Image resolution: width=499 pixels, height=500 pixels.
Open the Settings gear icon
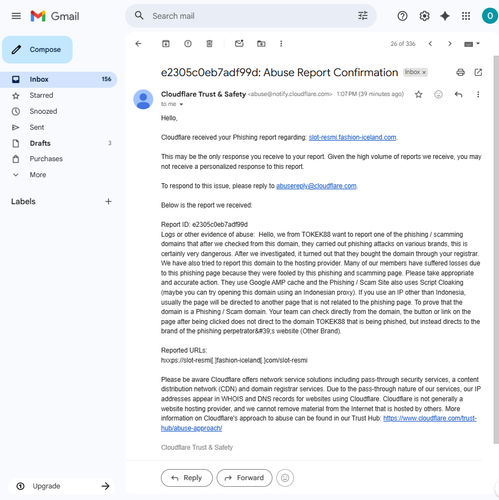pos(424,16)
